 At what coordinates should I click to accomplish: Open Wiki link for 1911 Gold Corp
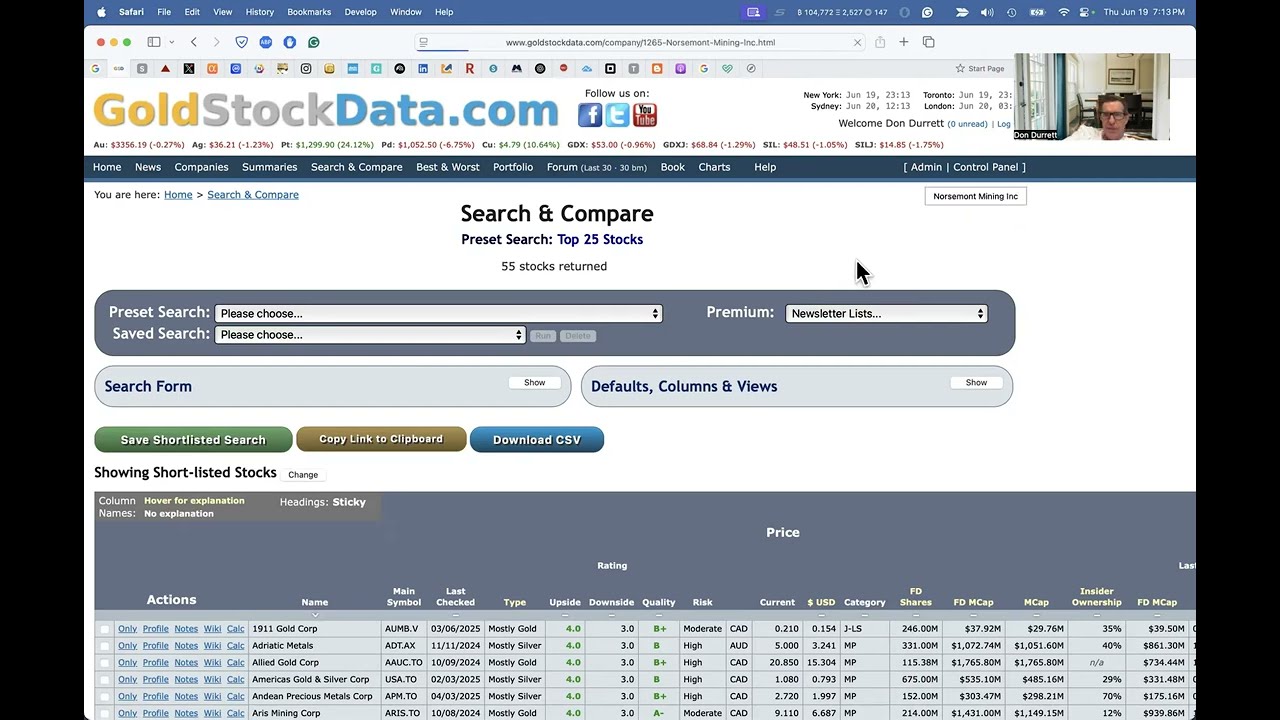[x=212, y=629]
